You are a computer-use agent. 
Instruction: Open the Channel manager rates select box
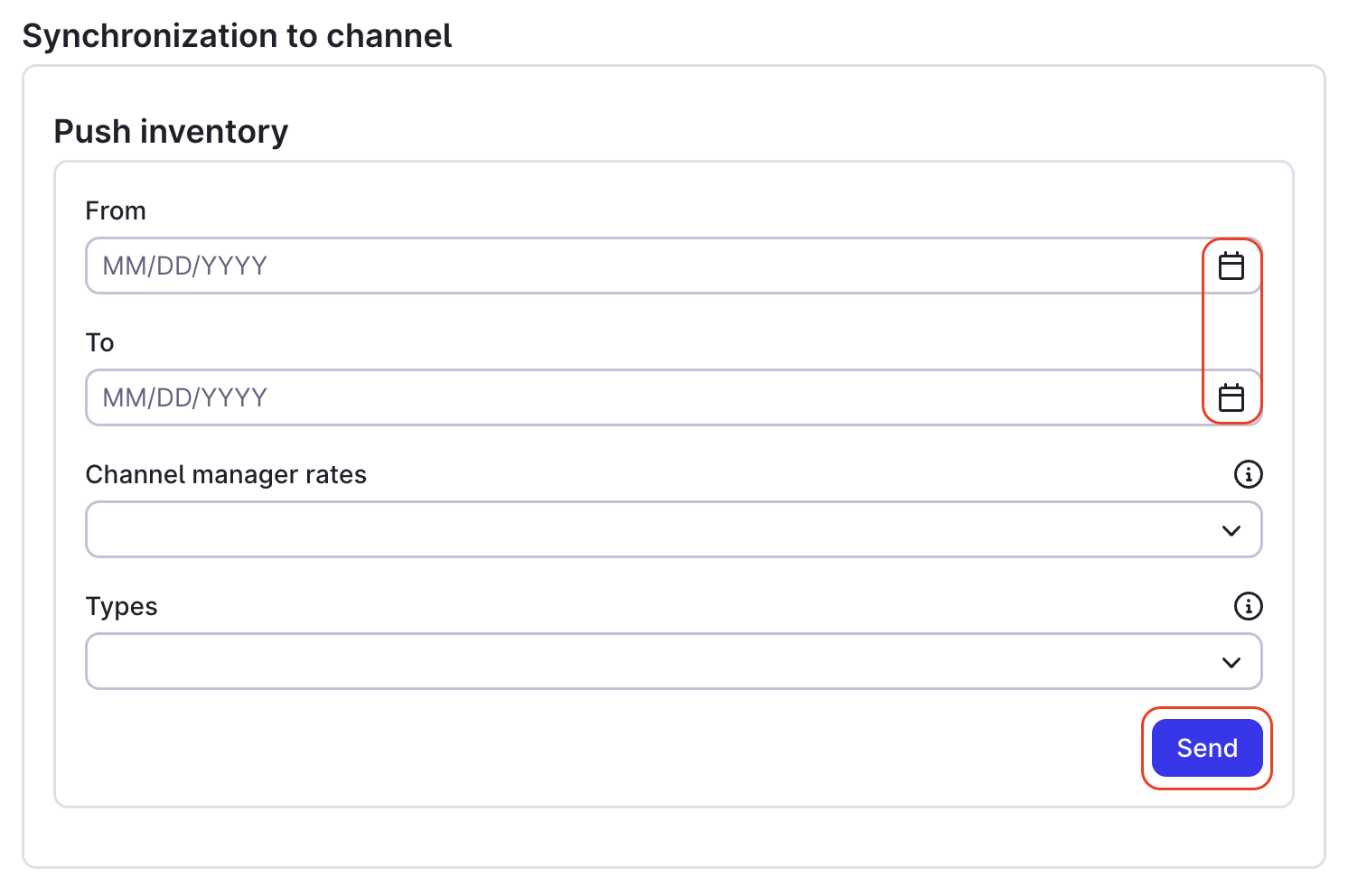coord(673,529)
